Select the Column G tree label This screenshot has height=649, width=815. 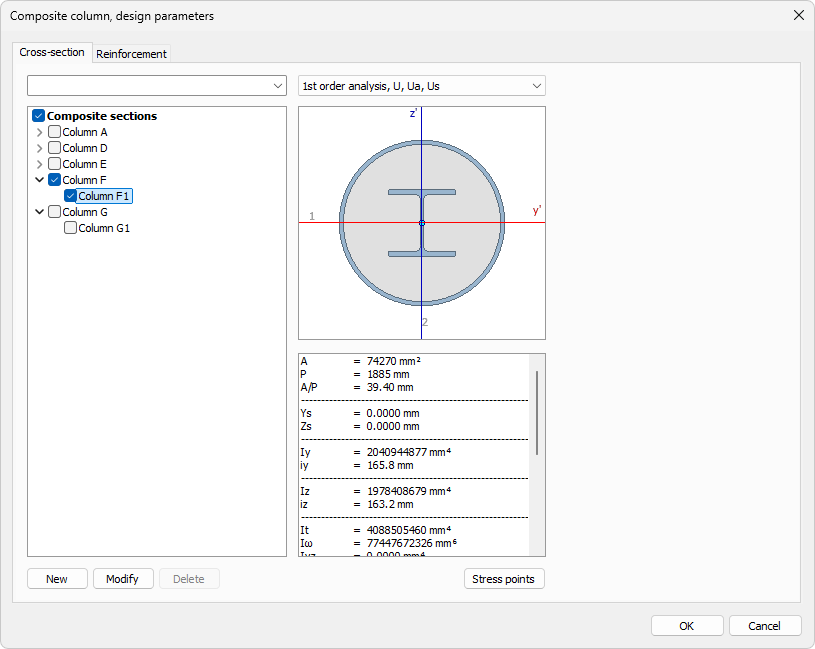point(85,212)
